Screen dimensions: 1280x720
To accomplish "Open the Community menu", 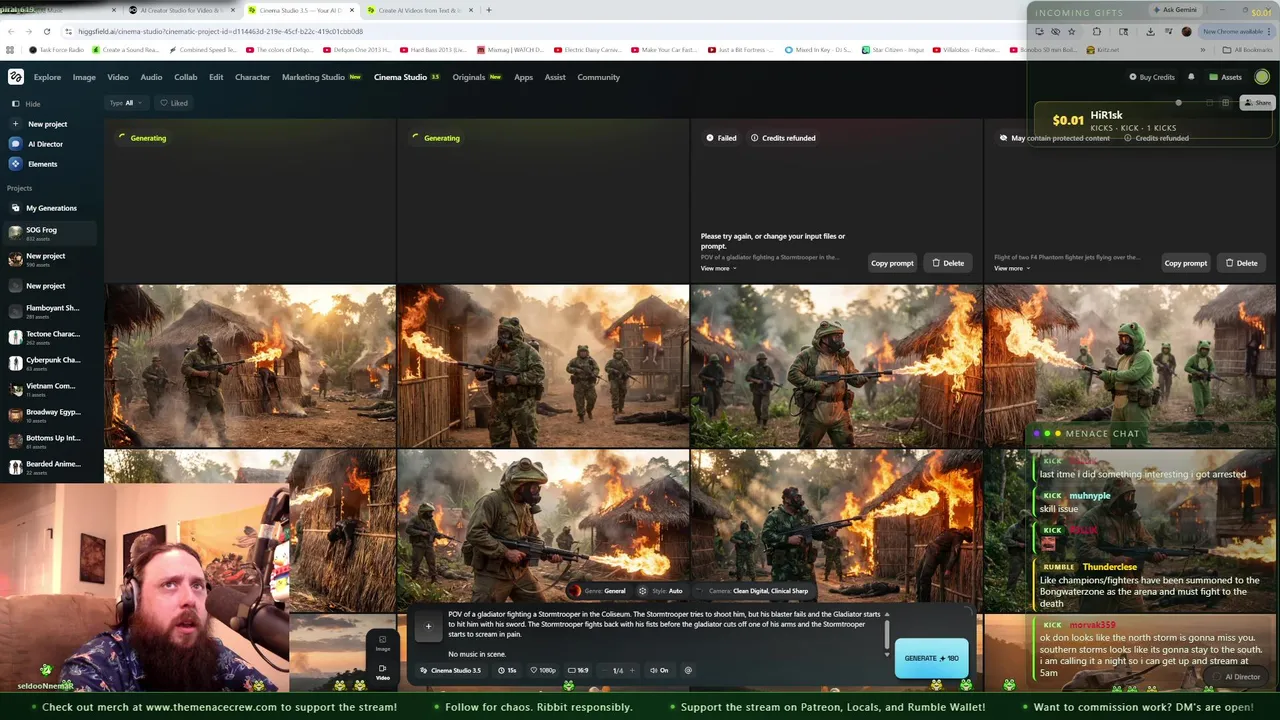I will tap(598, 77).
